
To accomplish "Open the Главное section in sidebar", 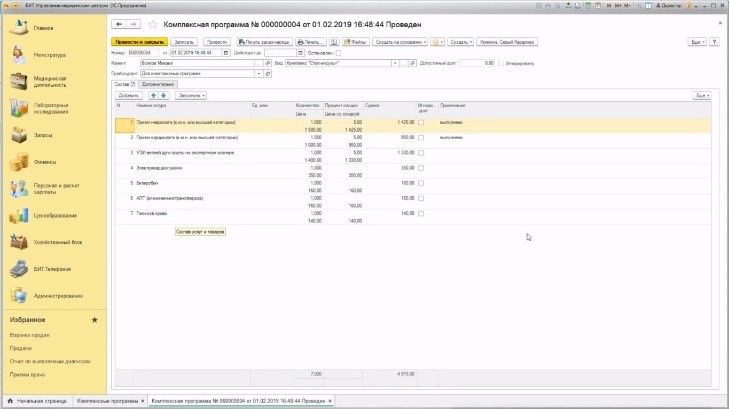I will point(30,28).
